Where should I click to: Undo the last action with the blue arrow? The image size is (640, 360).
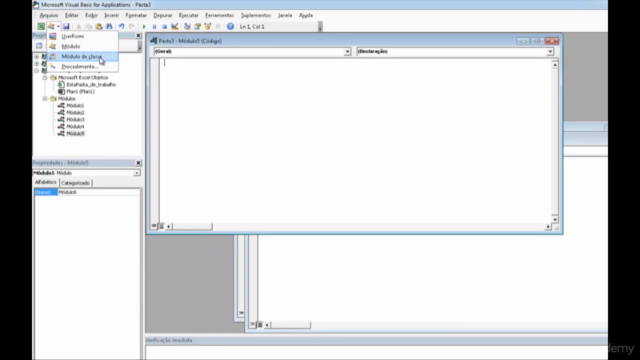point(122,27)
